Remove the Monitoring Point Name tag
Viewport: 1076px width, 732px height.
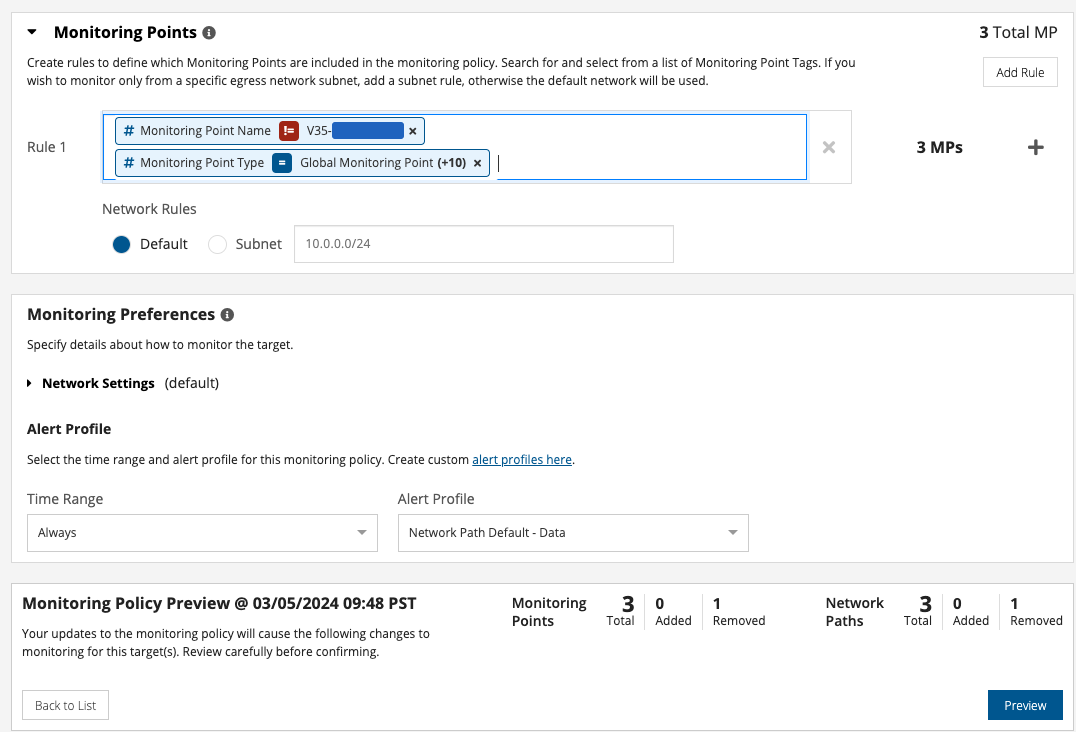[x=413, y=131]
